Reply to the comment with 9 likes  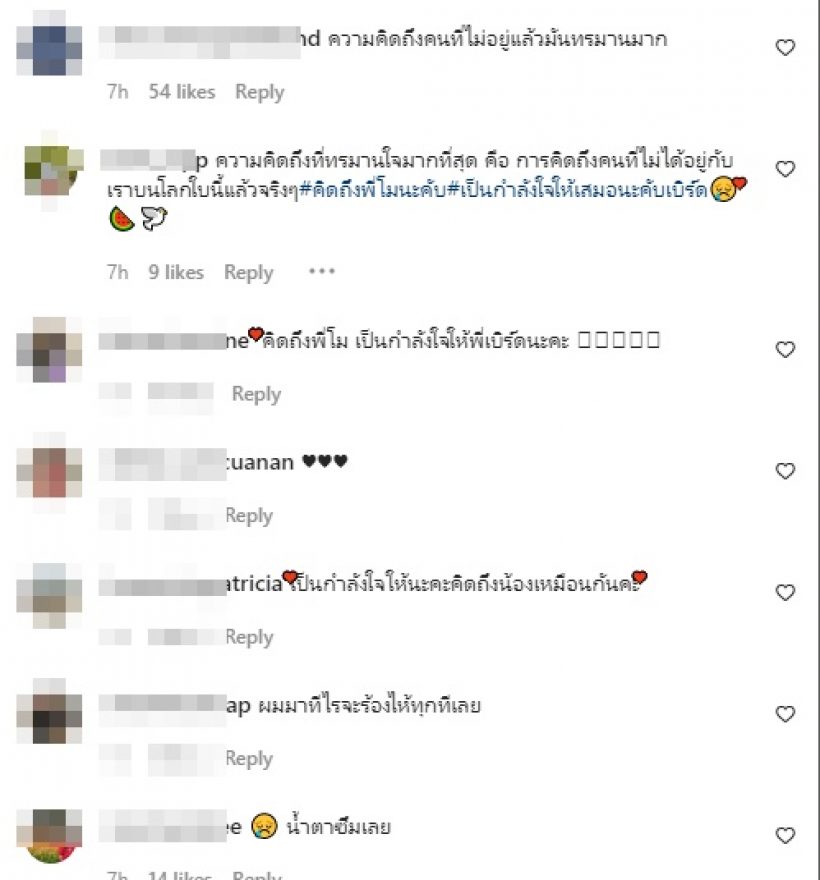pos(249,273)
